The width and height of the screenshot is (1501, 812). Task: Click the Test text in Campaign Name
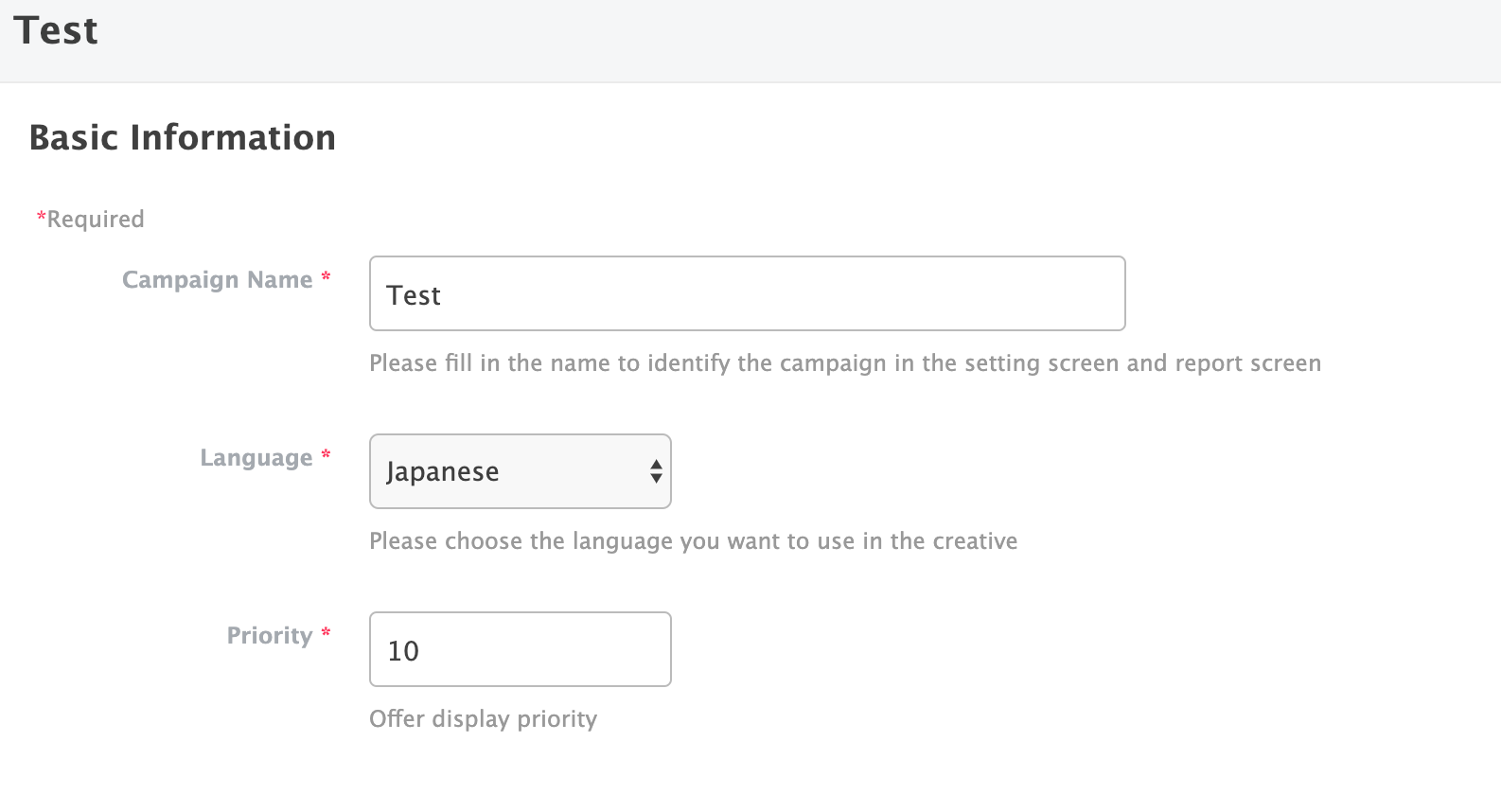point(414,295)
